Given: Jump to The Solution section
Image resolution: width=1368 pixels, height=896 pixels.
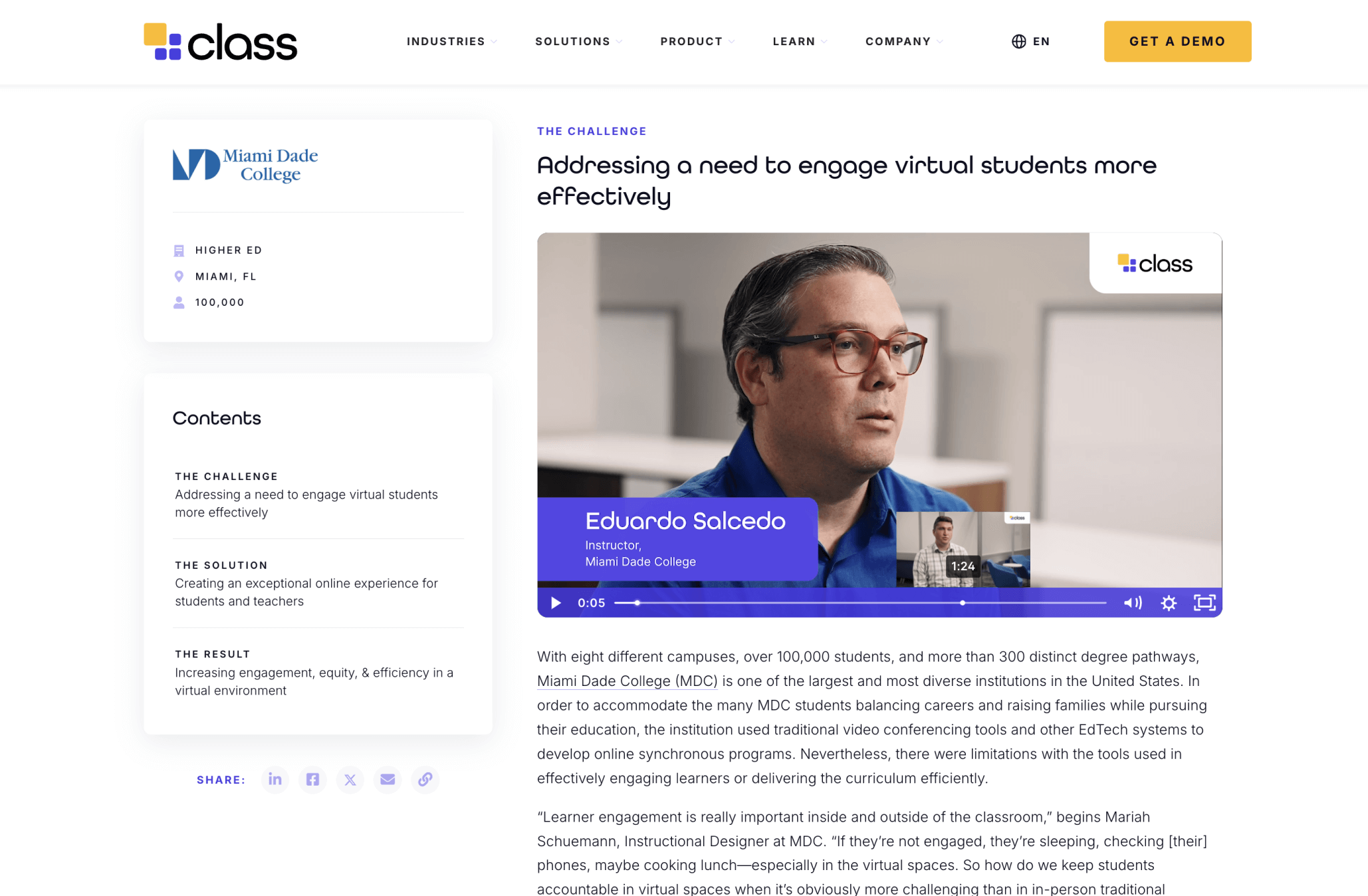Looking at the screenshot, I should point(306,584).
